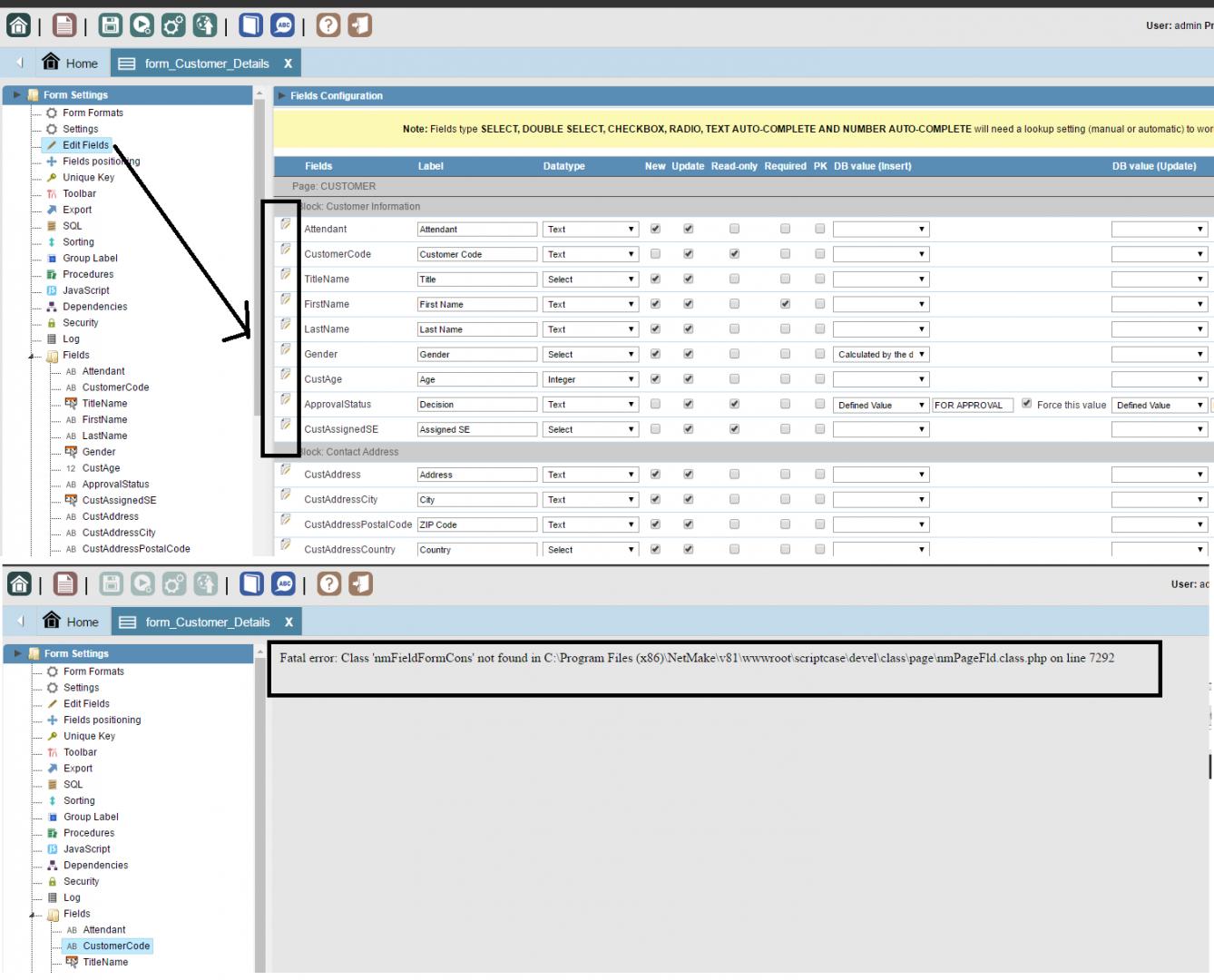Click the ABC language icon in the upper toolbar
The image size is (1214, 980).
(x=283, y=25)
